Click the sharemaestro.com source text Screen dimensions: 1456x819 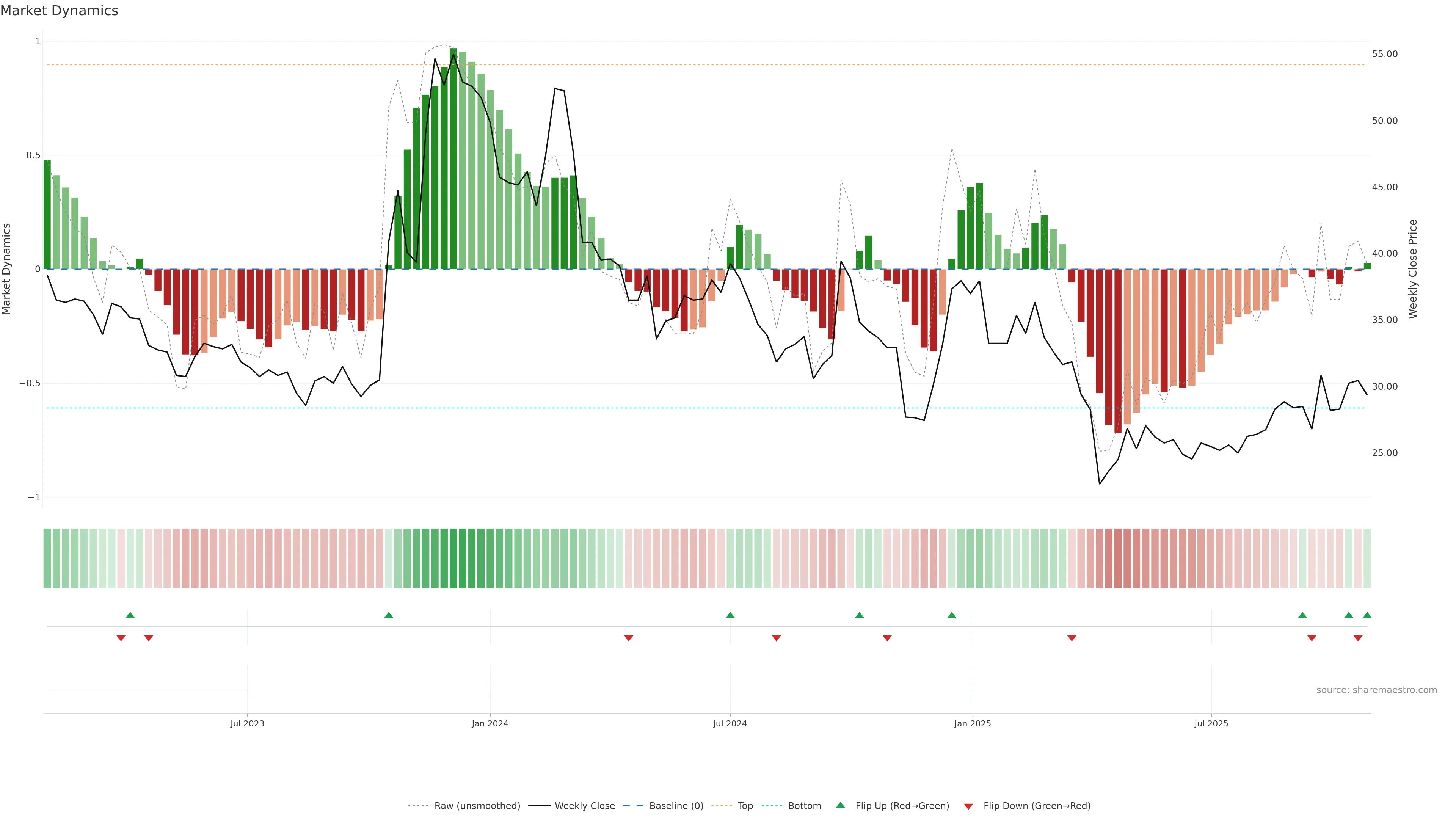pyautogui.click(x=1376, y=690)
